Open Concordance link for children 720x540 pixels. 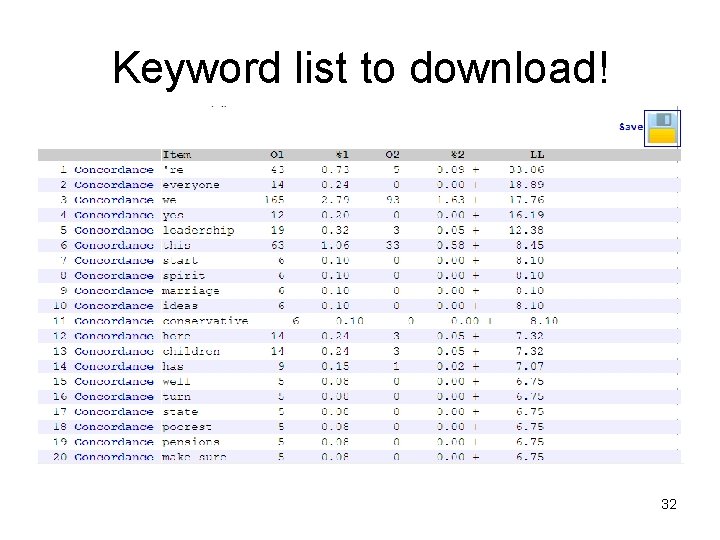[114, 352]
